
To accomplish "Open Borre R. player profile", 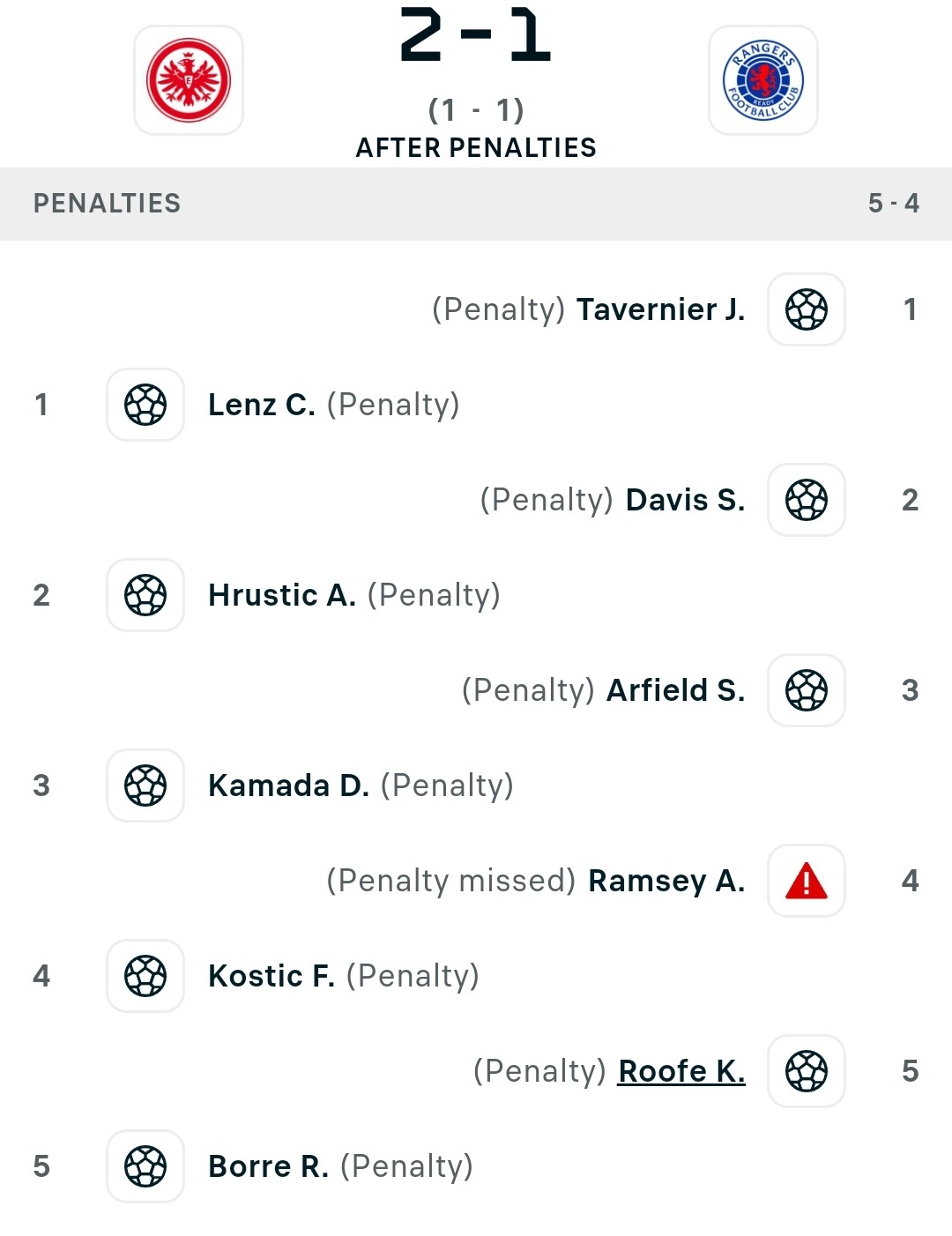I will (269, 1166).
